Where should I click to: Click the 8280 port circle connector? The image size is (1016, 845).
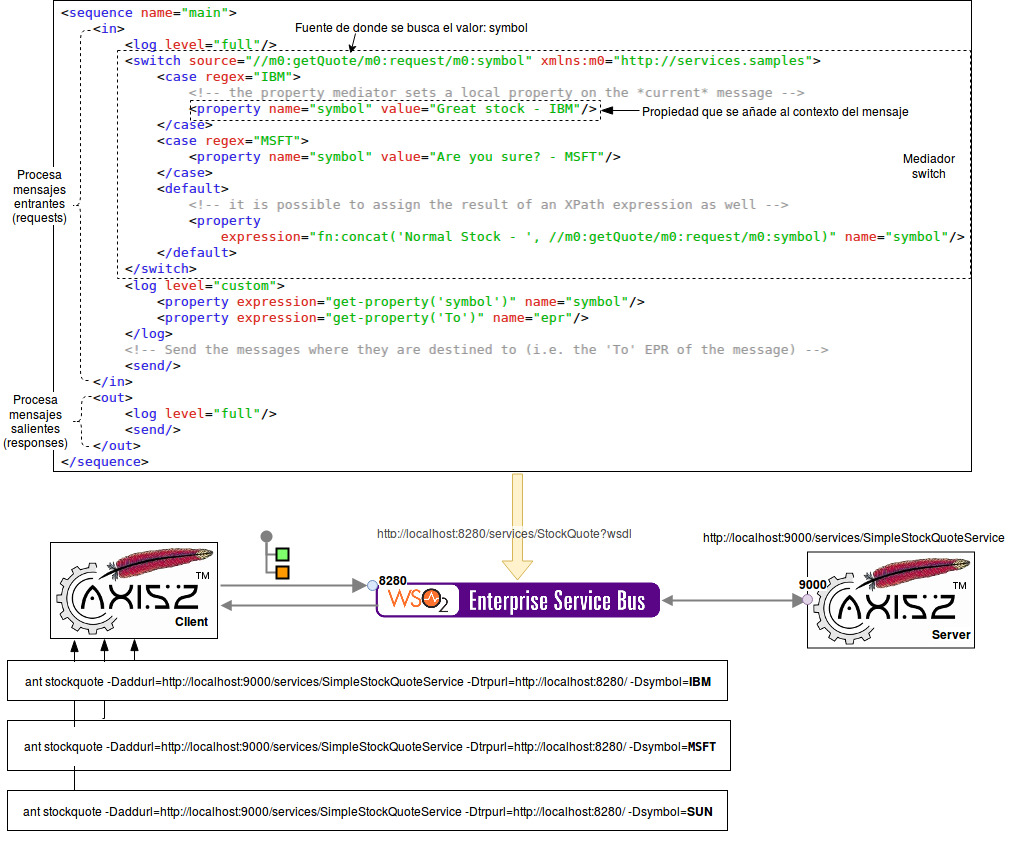(x=371, y=585)
